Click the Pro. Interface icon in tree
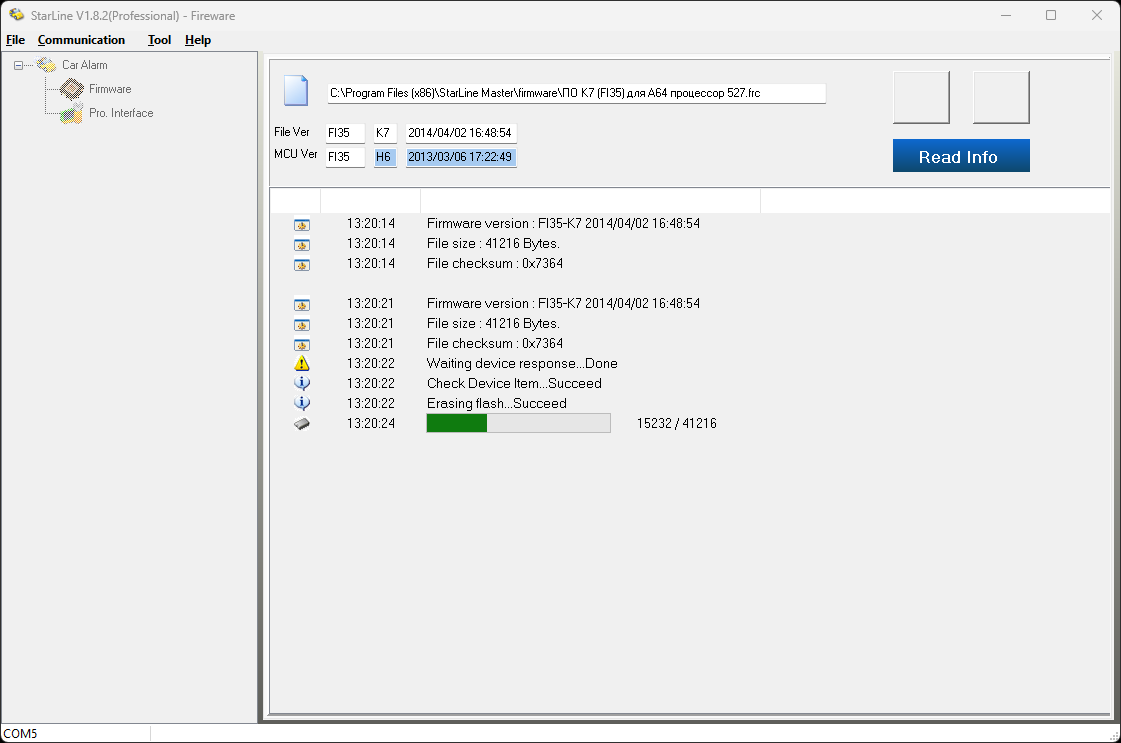Viewport: 1121px width, 743px height. tap(71, 113)
